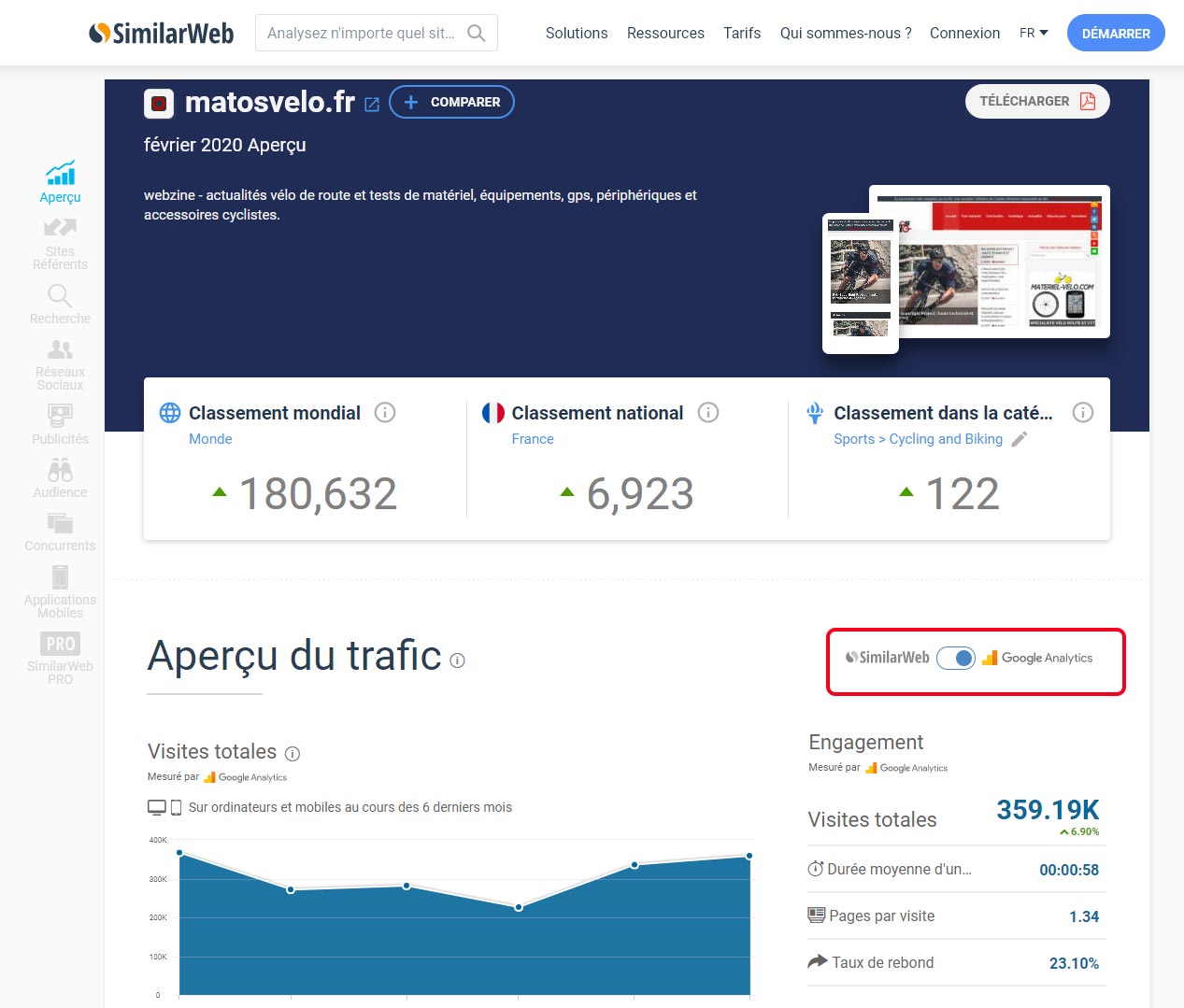This screenshot has height=1008, width=1184.
Task: Click the France link
Action: 533,439
